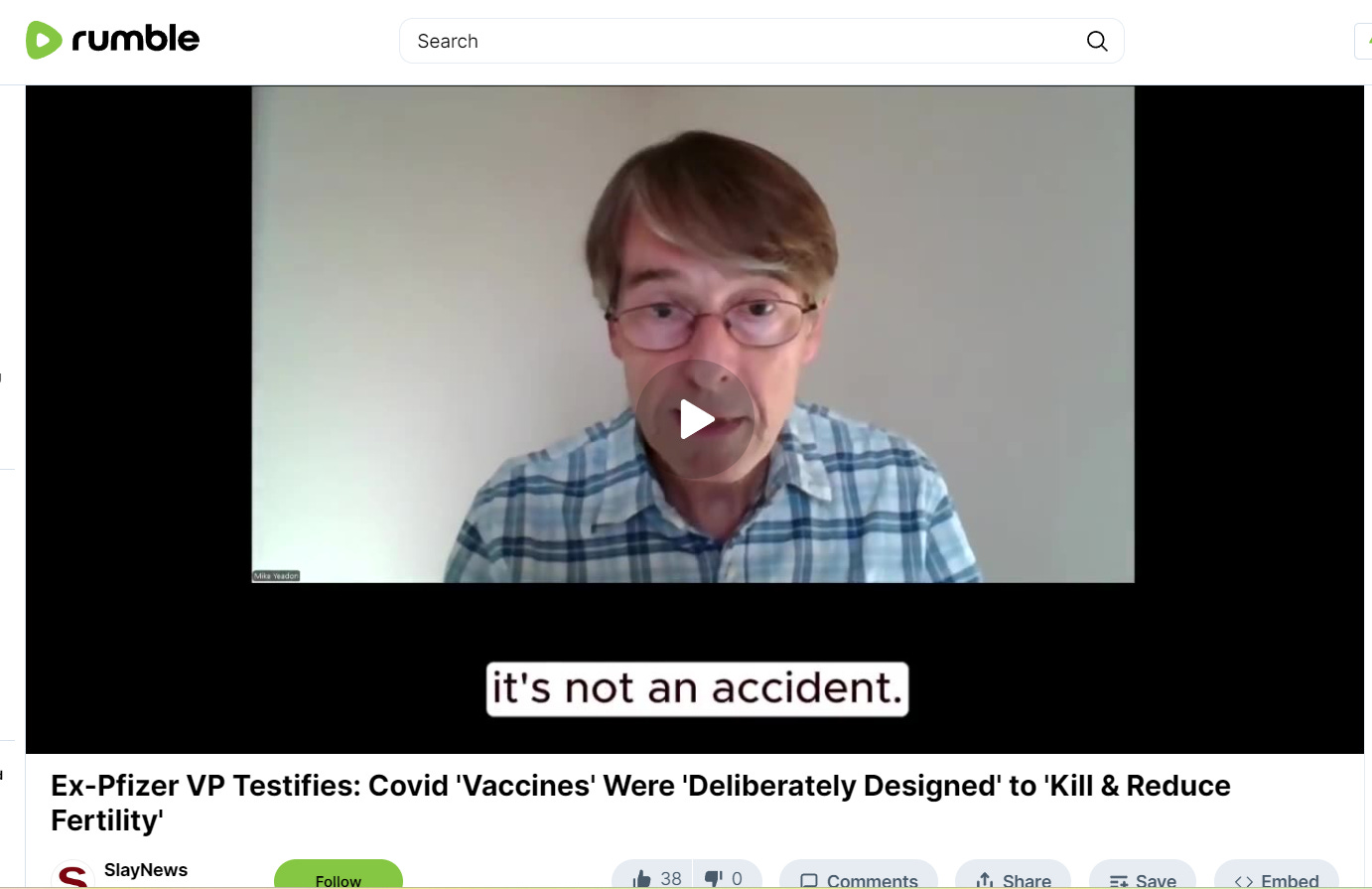Click the Ex-Pfizer VP Testifies video title
This screenshot has width=1372, height=889.
coord(640,803)
